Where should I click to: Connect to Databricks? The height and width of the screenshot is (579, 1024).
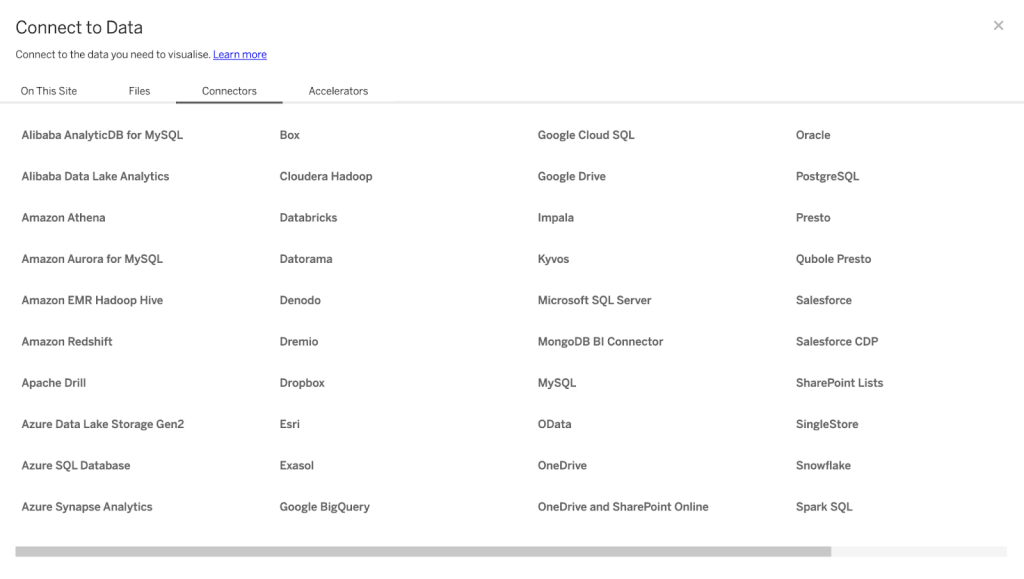click(308, 217)
